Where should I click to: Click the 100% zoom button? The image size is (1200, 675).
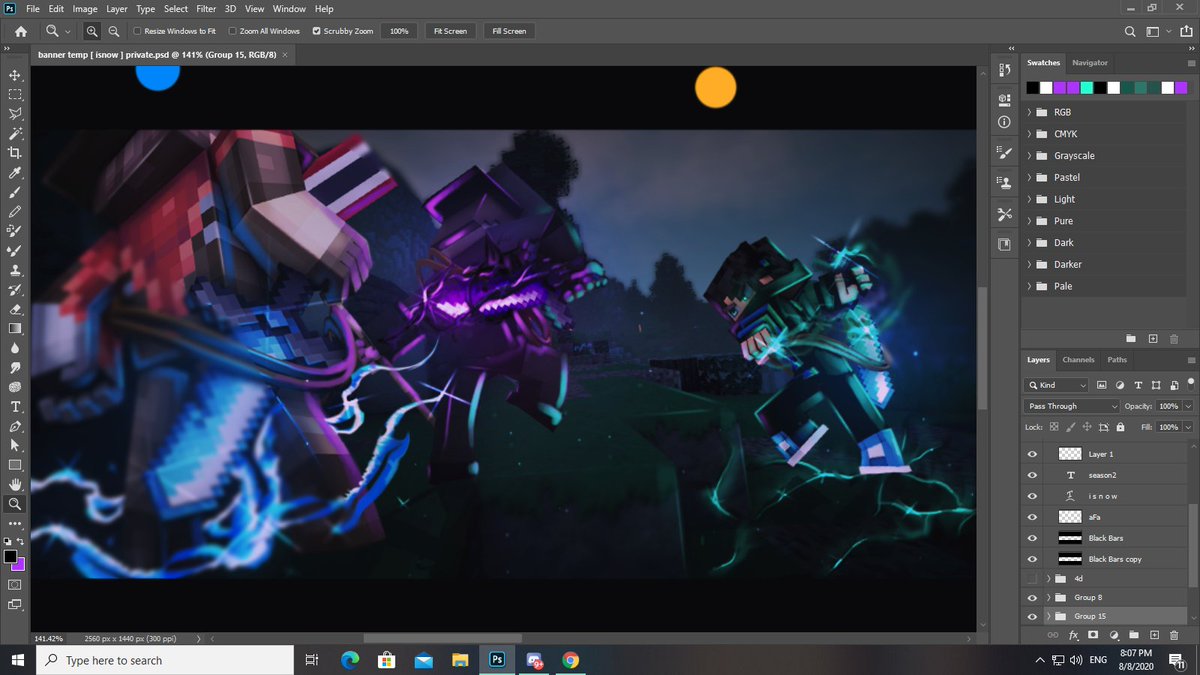click(x=399, y=31)
